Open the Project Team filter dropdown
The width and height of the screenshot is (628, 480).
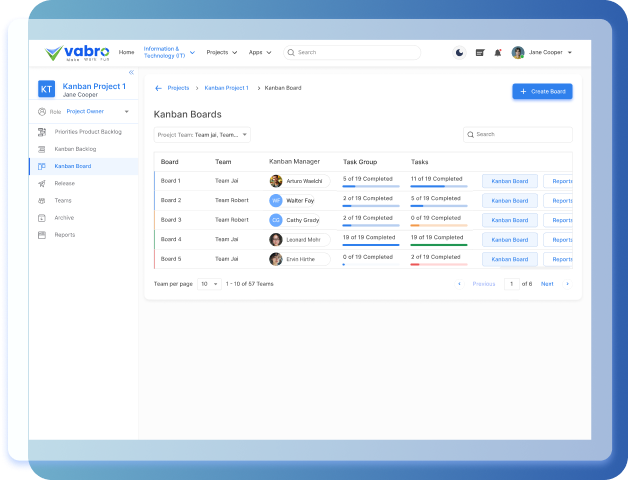pos(202,134)
